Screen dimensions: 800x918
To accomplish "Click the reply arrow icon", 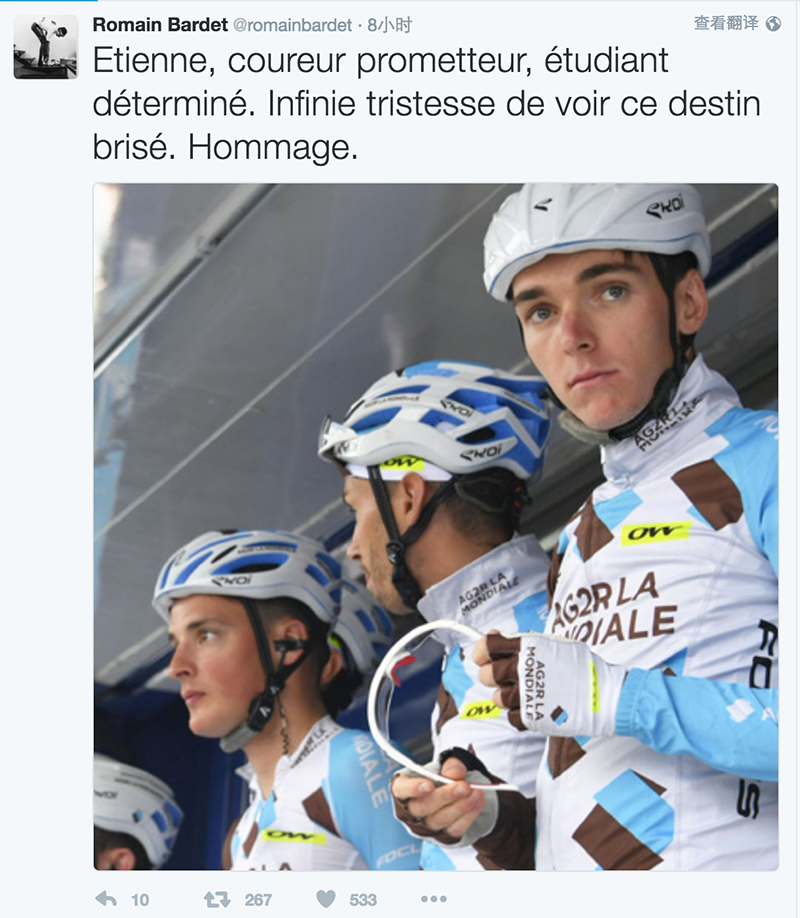I will [x=106, y=899].
